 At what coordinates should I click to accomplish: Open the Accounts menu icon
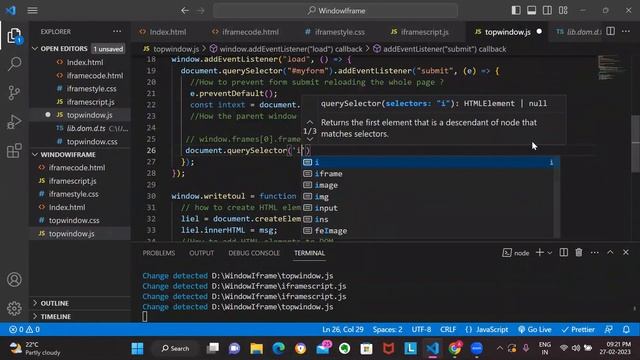(14, 280)
